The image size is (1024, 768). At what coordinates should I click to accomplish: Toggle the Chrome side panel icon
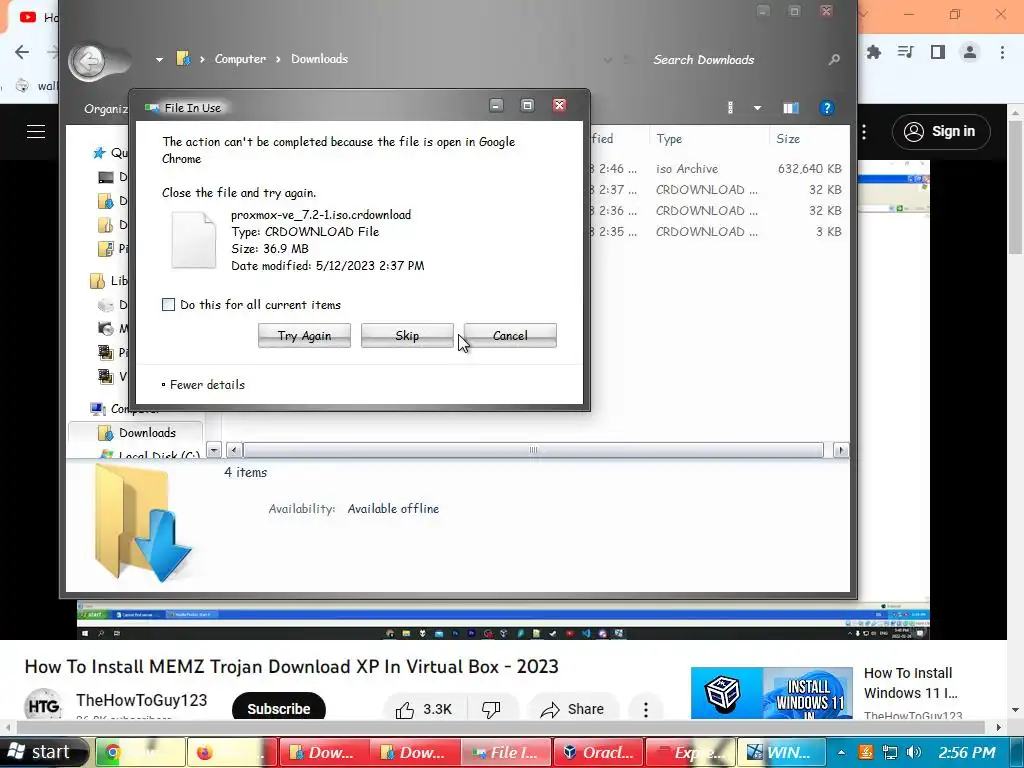pos(938,52)
